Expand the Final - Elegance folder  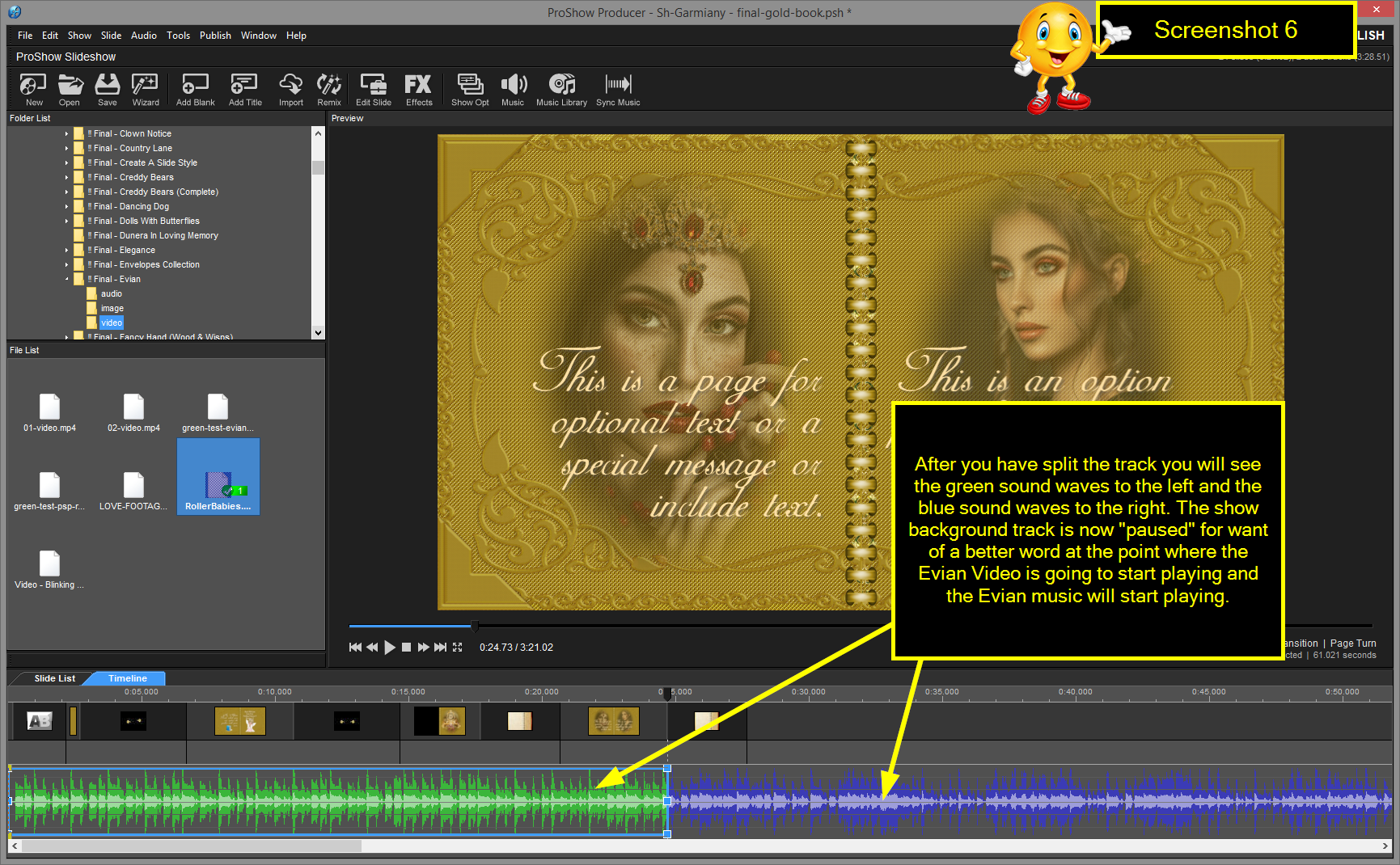tap(66, 251)
